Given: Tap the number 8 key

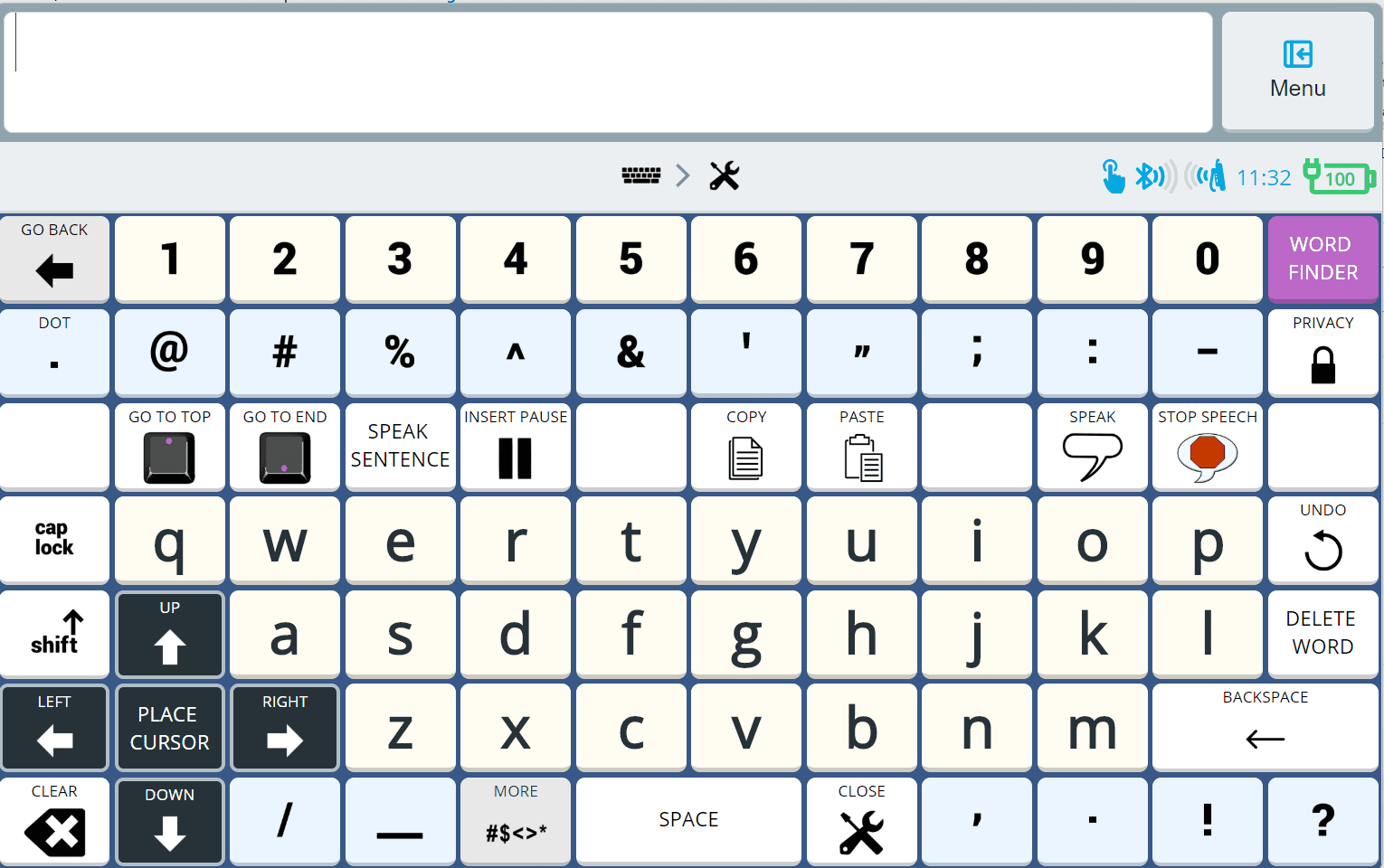Looking at the screenshot, I should point(977,259).
